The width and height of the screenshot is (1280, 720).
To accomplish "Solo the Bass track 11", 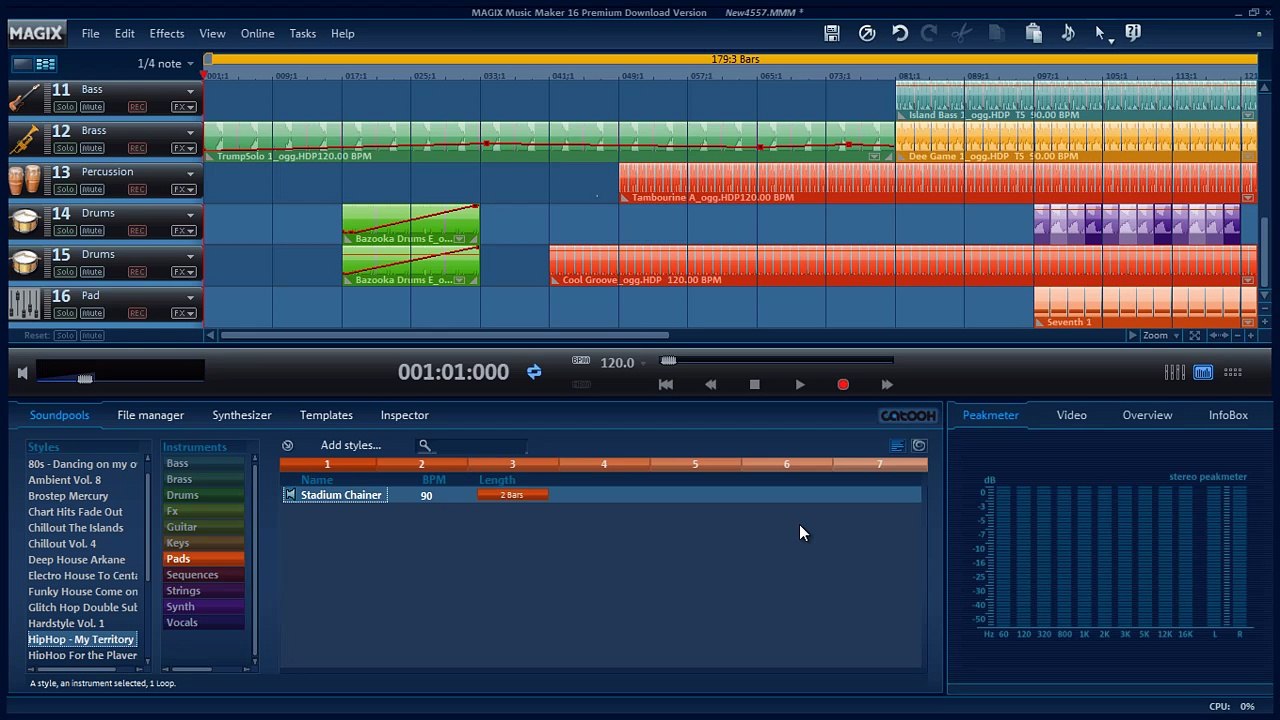I will 65,107.
